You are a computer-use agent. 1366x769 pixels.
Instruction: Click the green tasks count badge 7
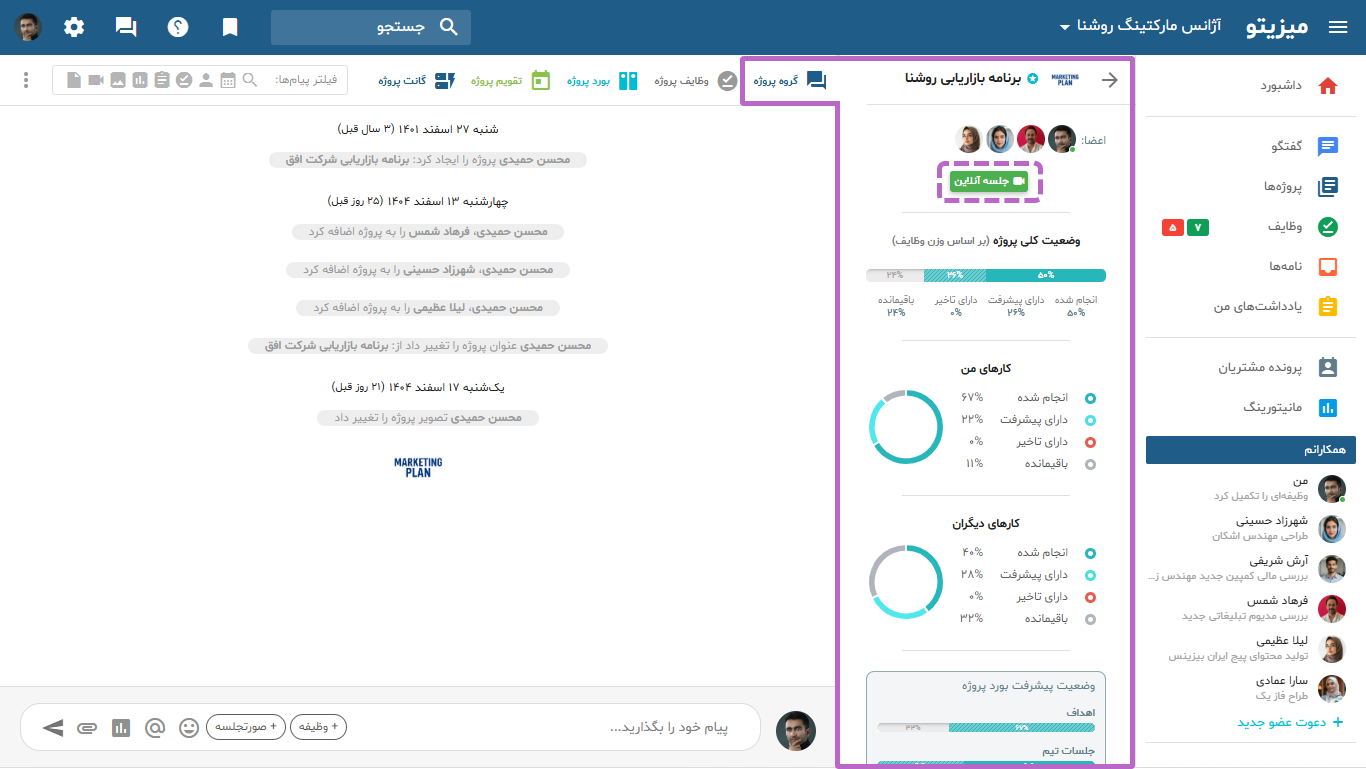pos(1198,228)
